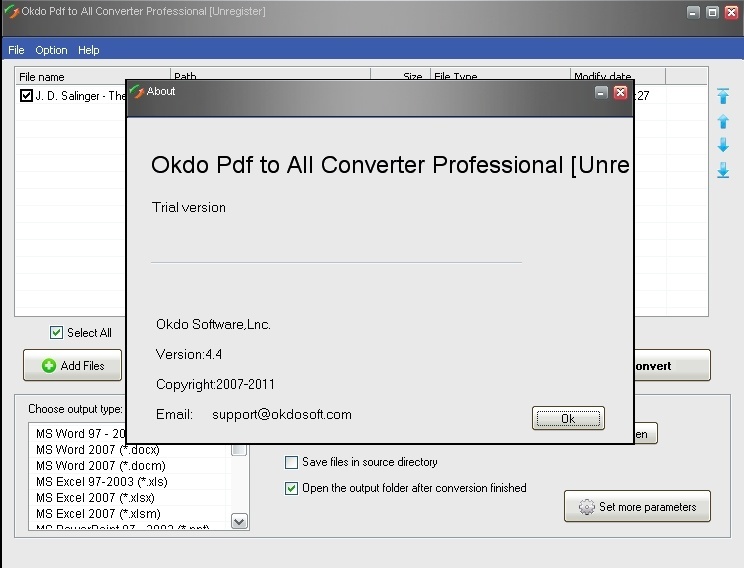Click the Okdo icon in main window title bar
Viewport: 744px width, 568px height.
pyautogui.click(x=11, y=11)
